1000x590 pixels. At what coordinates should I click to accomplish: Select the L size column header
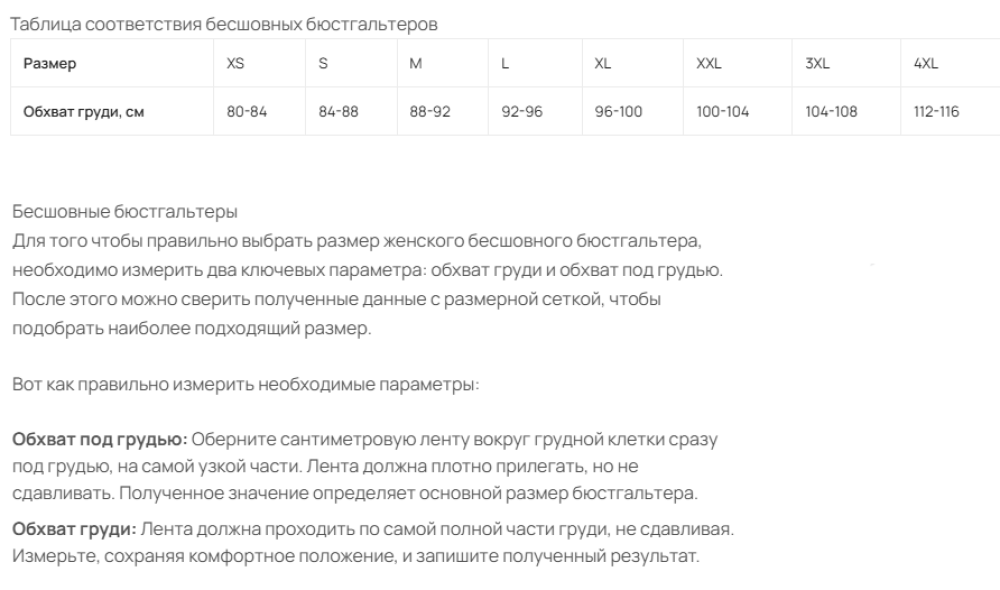click(x=535, y=63)
